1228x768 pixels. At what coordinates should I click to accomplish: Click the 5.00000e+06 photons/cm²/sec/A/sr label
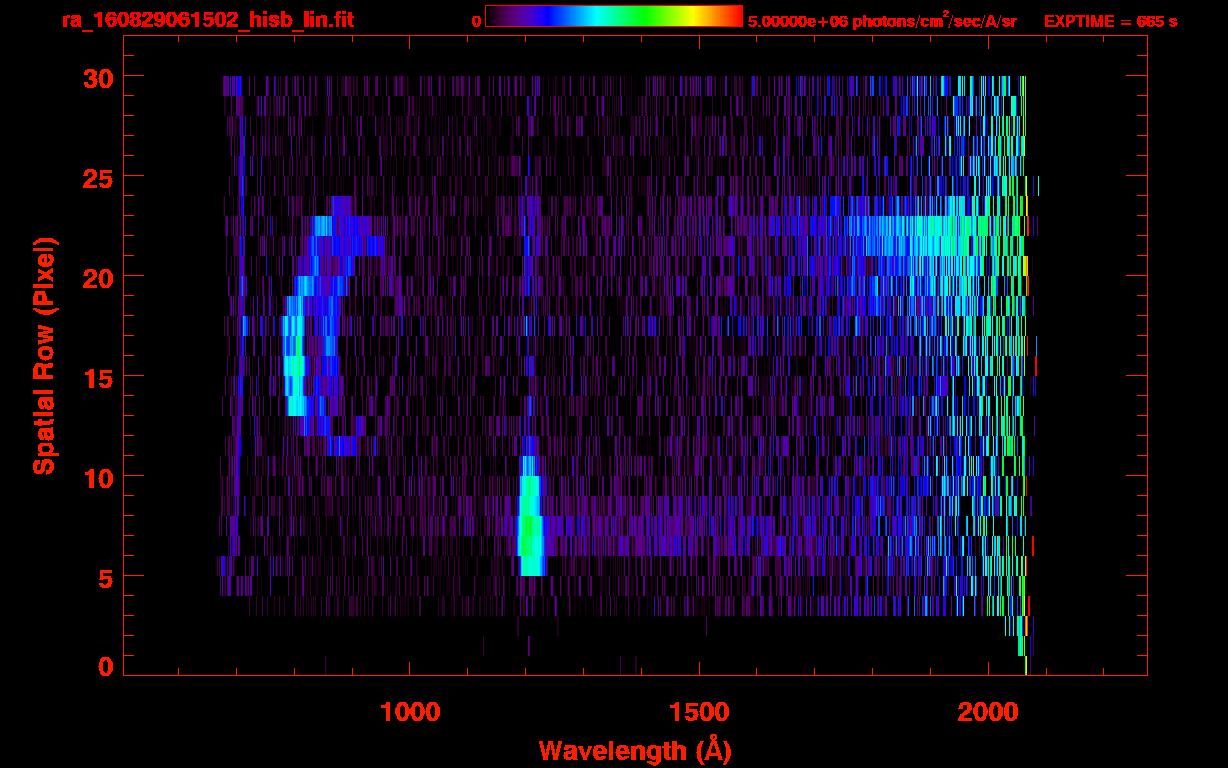(x=882, y=20)
